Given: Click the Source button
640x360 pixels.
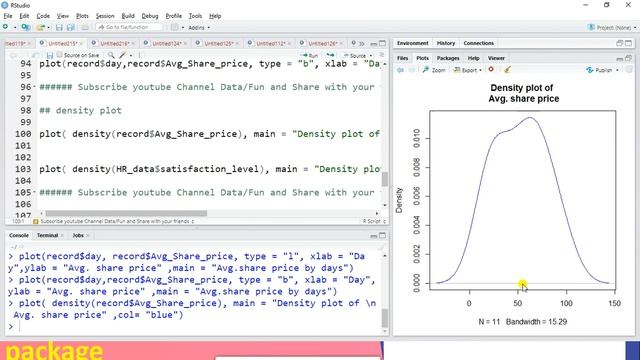Looking at the screenshot, I should pyautogui.click(x=354, y=55).
